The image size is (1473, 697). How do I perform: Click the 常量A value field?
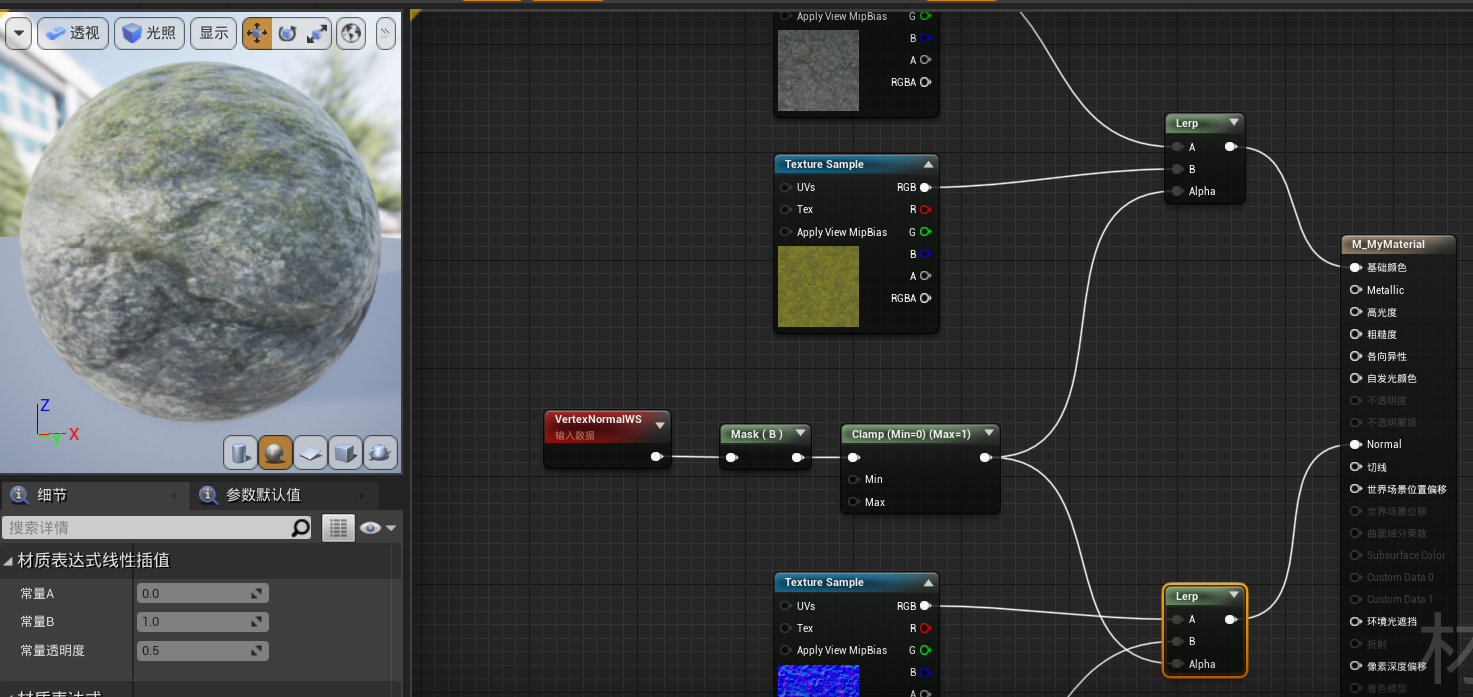tap(202, 593)
